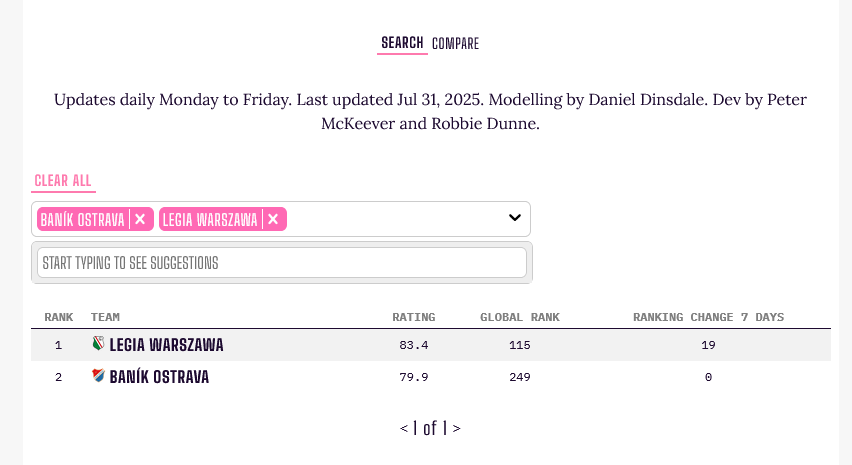This screenshot has width=852, height=465.
Task: Expand the team selection dropdown arrow
Action: tap(515, 218)
